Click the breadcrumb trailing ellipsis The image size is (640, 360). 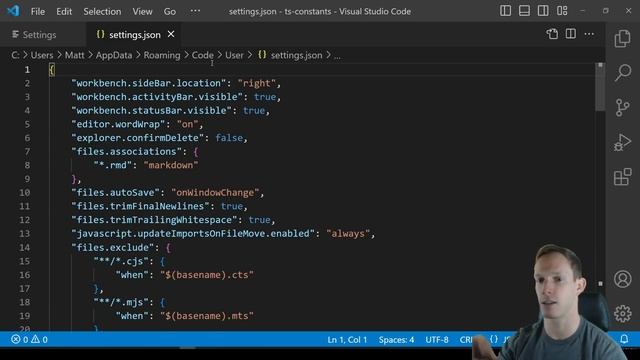(337, 56)
